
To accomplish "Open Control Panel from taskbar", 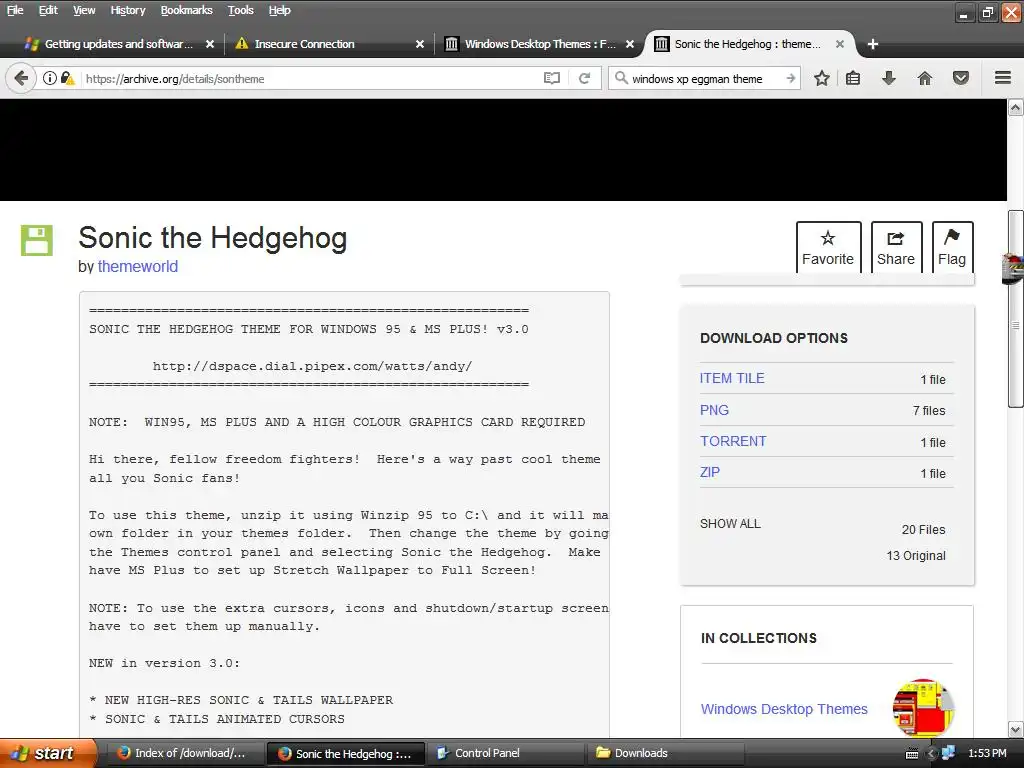I will pos(506,753).
